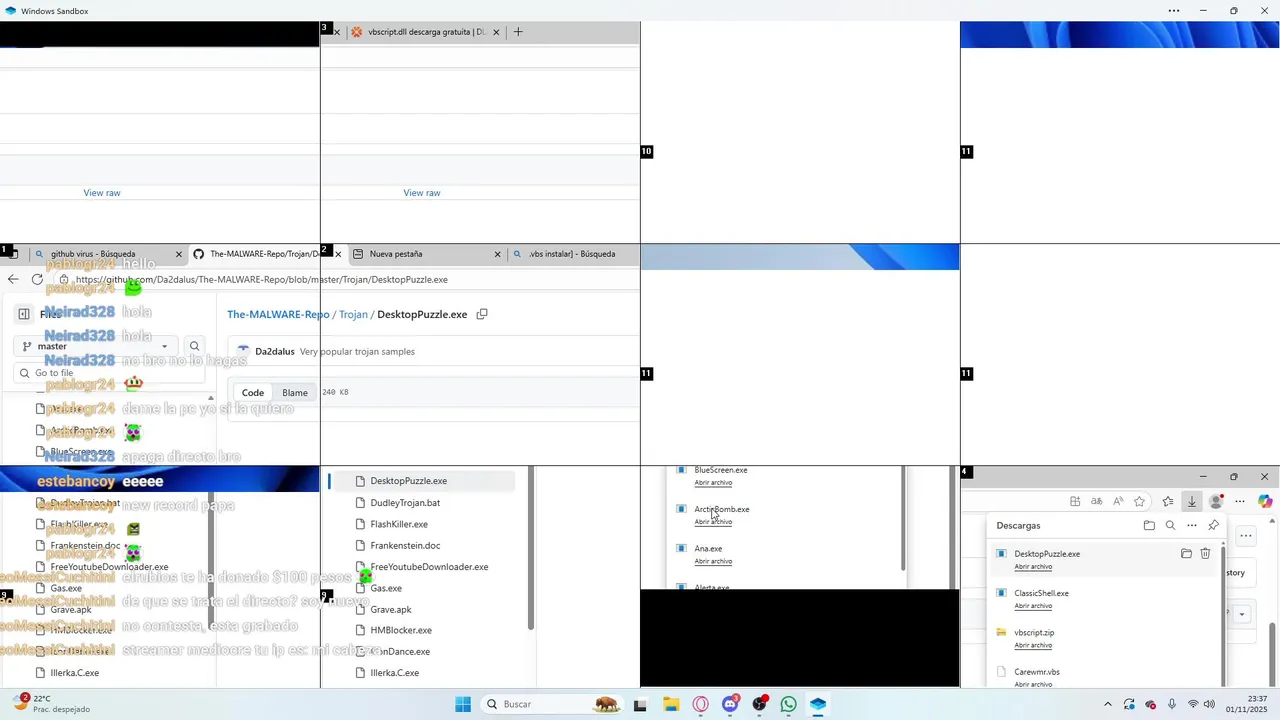Open Da2dalus author link
The height and width of the screenshot is (720, 1280).
[x=275, y=352]
